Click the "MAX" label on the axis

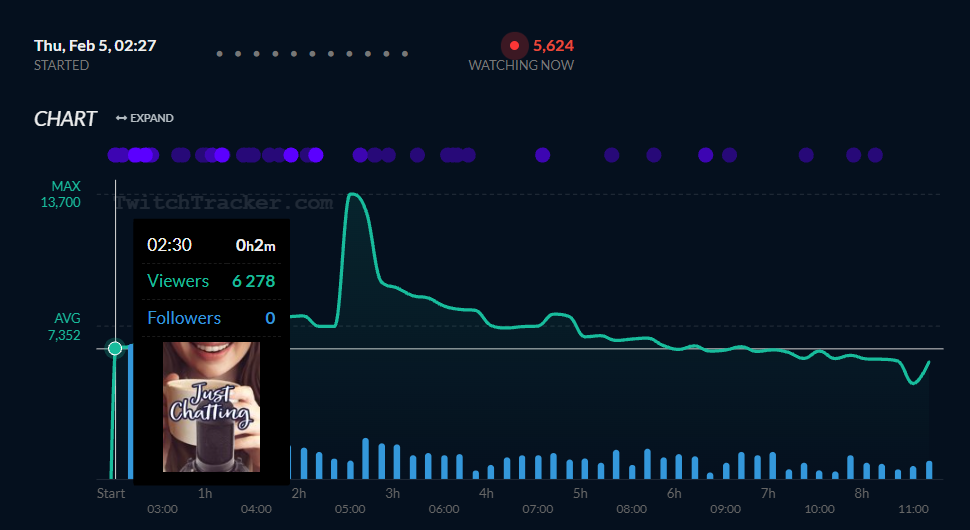click(x=66, y=186)
